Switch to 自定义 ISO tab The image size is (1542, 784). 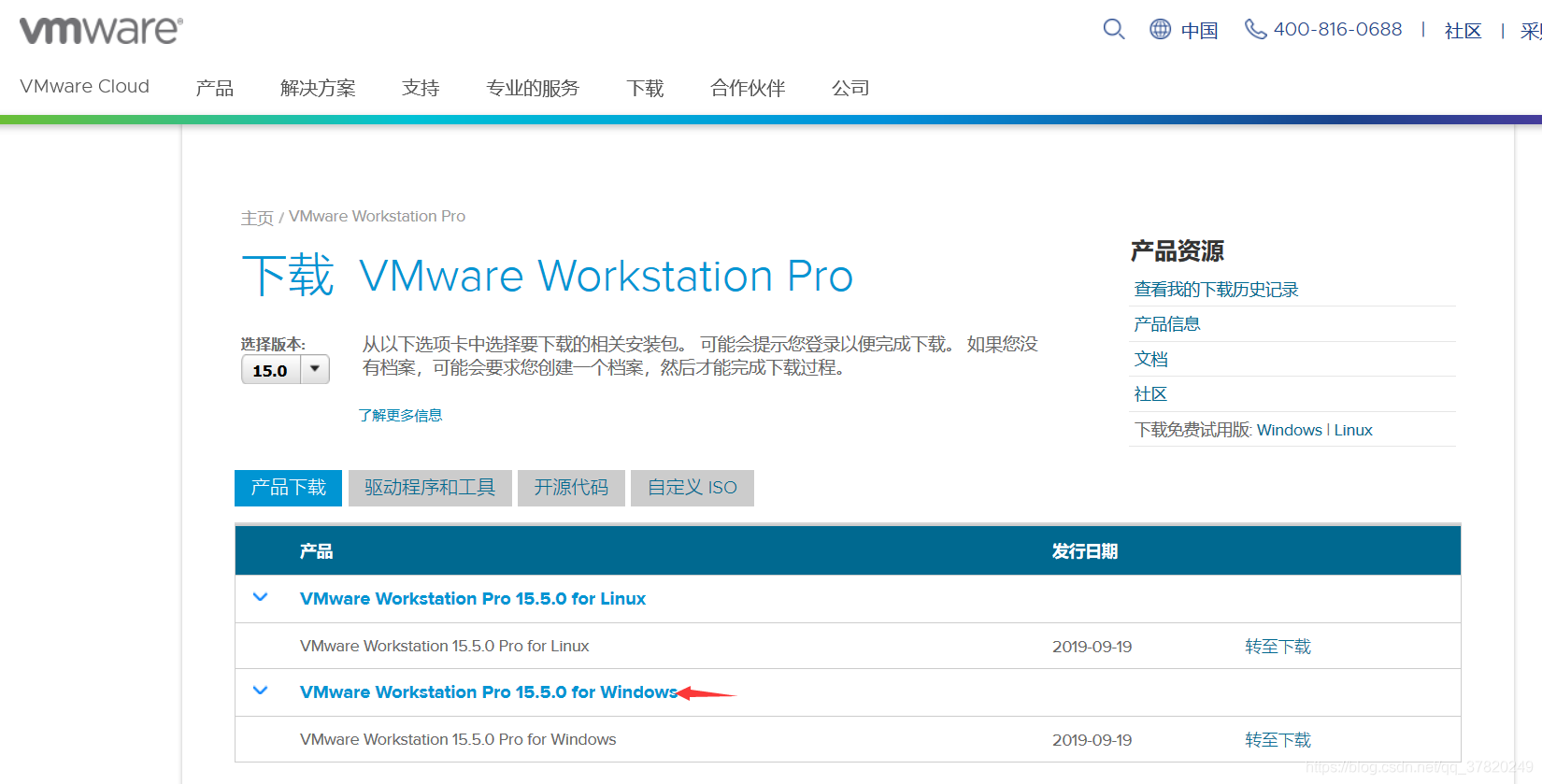692,488
